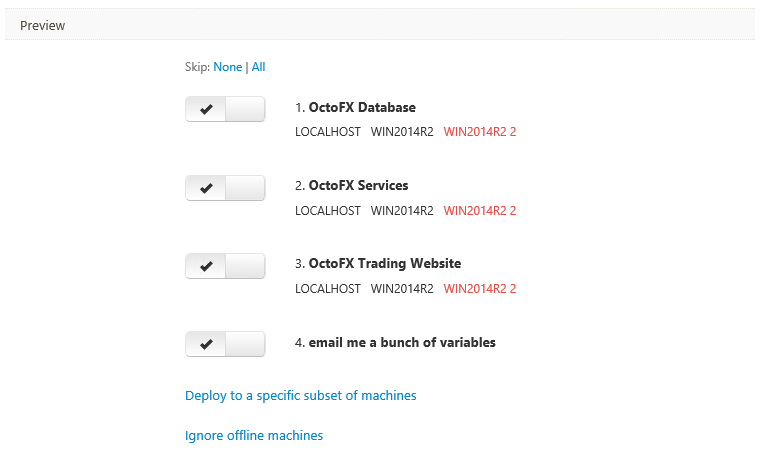Image resolution: width=766 pixels, height=455 pixels.
Task: Click LOCALHOST under OctoFX Database
Action: click(x=328, y=132)
